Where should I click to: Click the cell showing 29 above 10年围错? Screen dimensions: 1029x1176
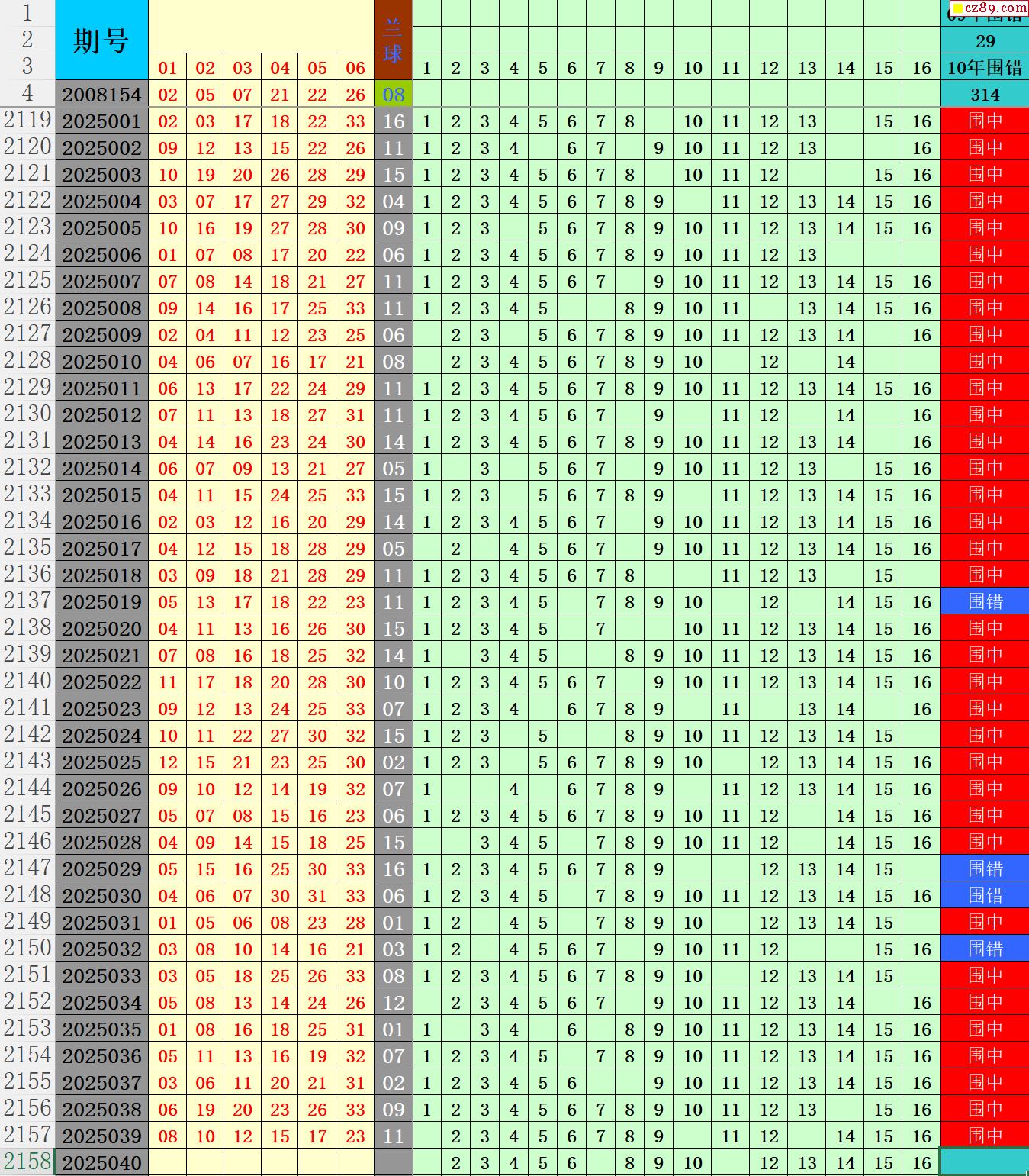pyautogui.click(x=984, y=41)
